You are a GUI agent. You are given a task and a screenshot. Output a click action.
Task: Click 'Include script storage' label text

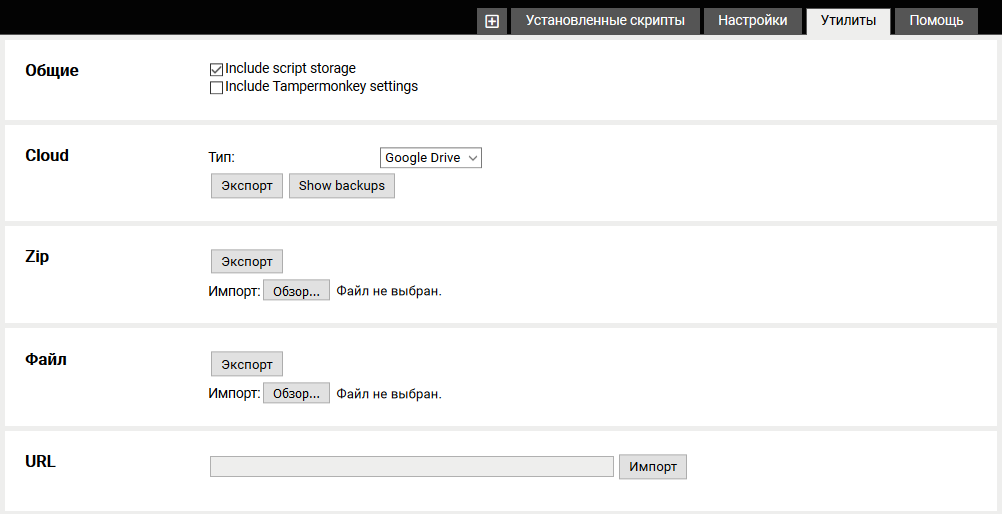point(290,68)
